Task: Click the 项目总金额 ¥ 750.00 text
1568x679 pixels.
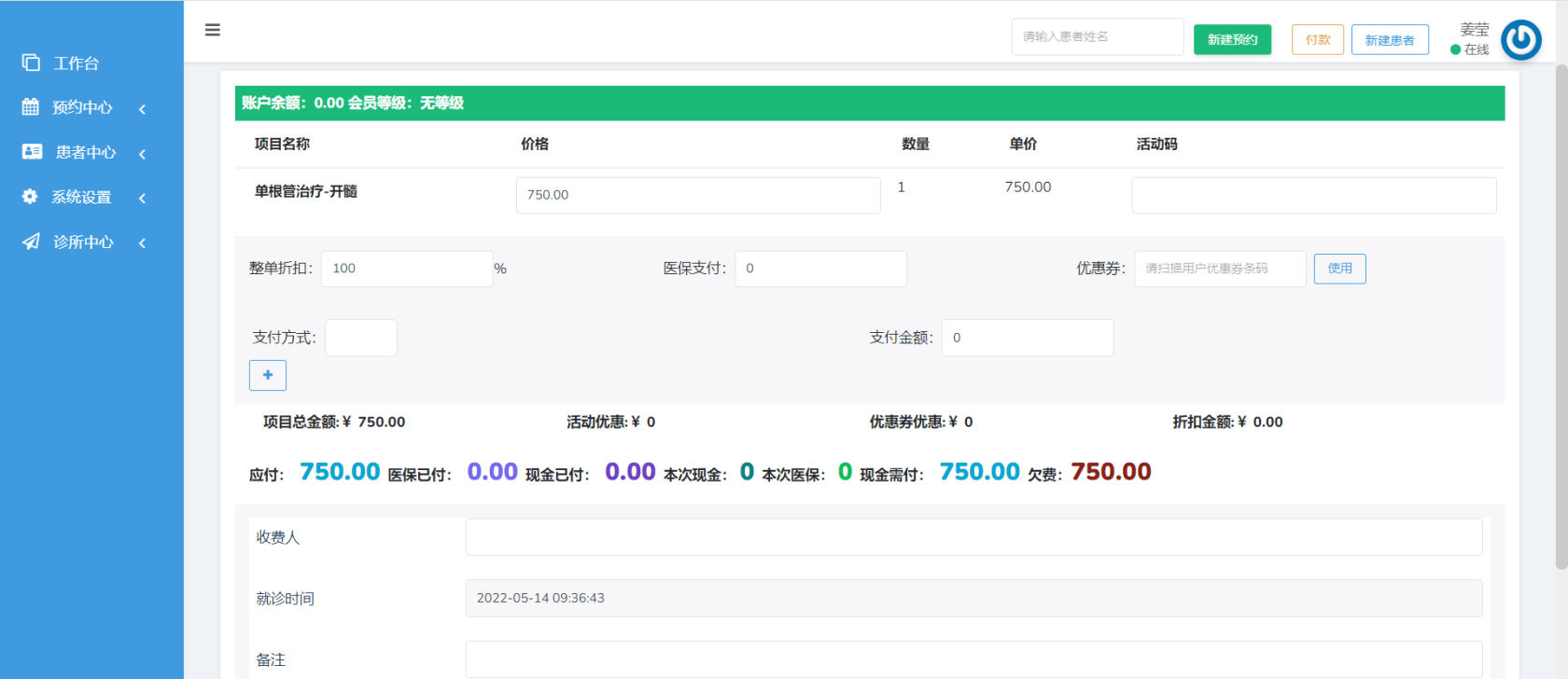Action: click(x=334, y=422)
